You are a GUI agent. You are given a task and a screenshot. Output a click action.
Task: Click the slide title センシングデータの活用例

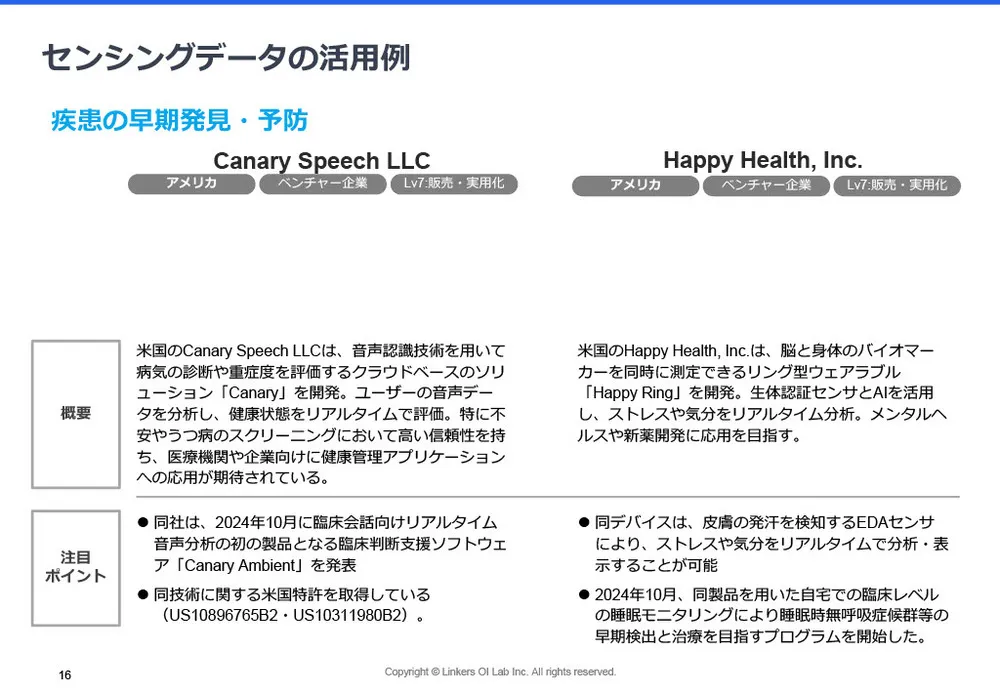tap(226, 58)
